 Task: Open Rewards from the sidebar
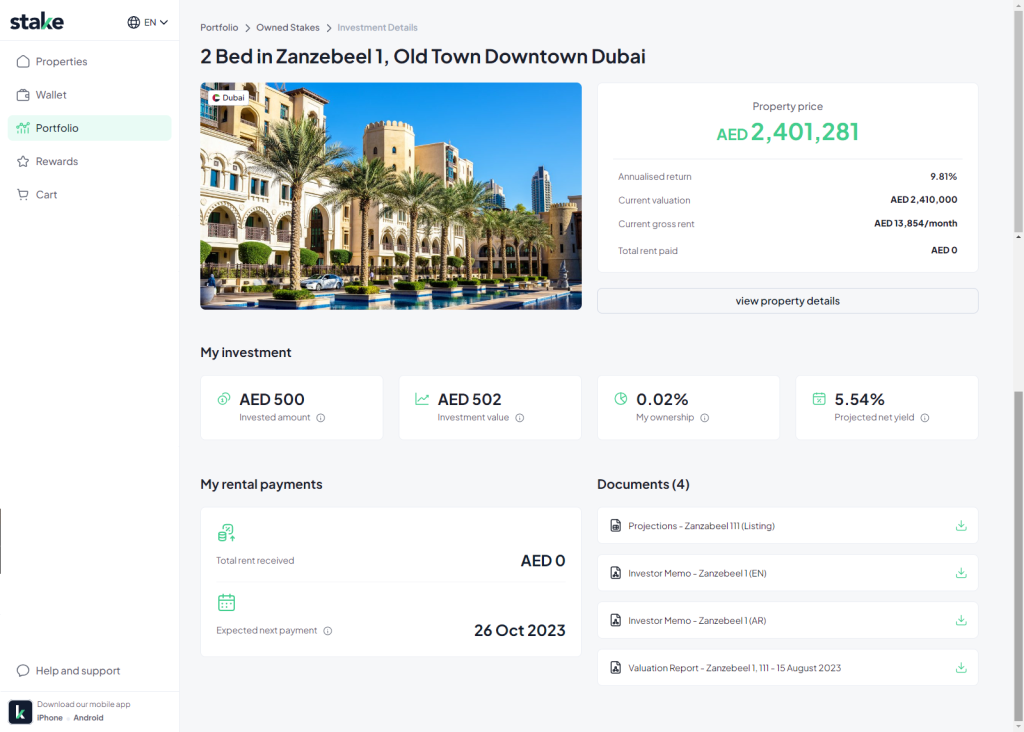pos(89,161)
